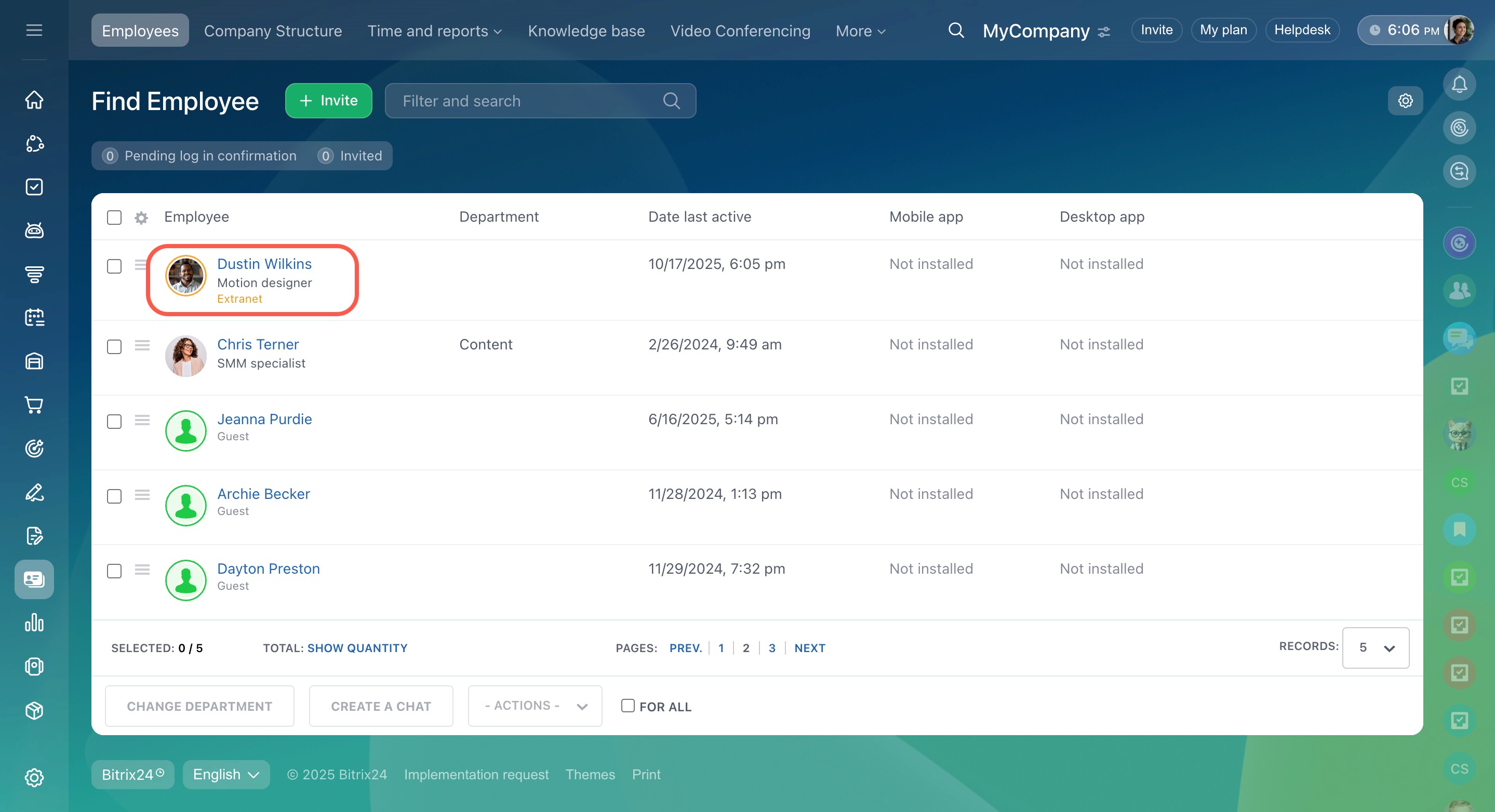Click the shopping cart sidebar icon

pyautogui.click(x=34, y=405)
